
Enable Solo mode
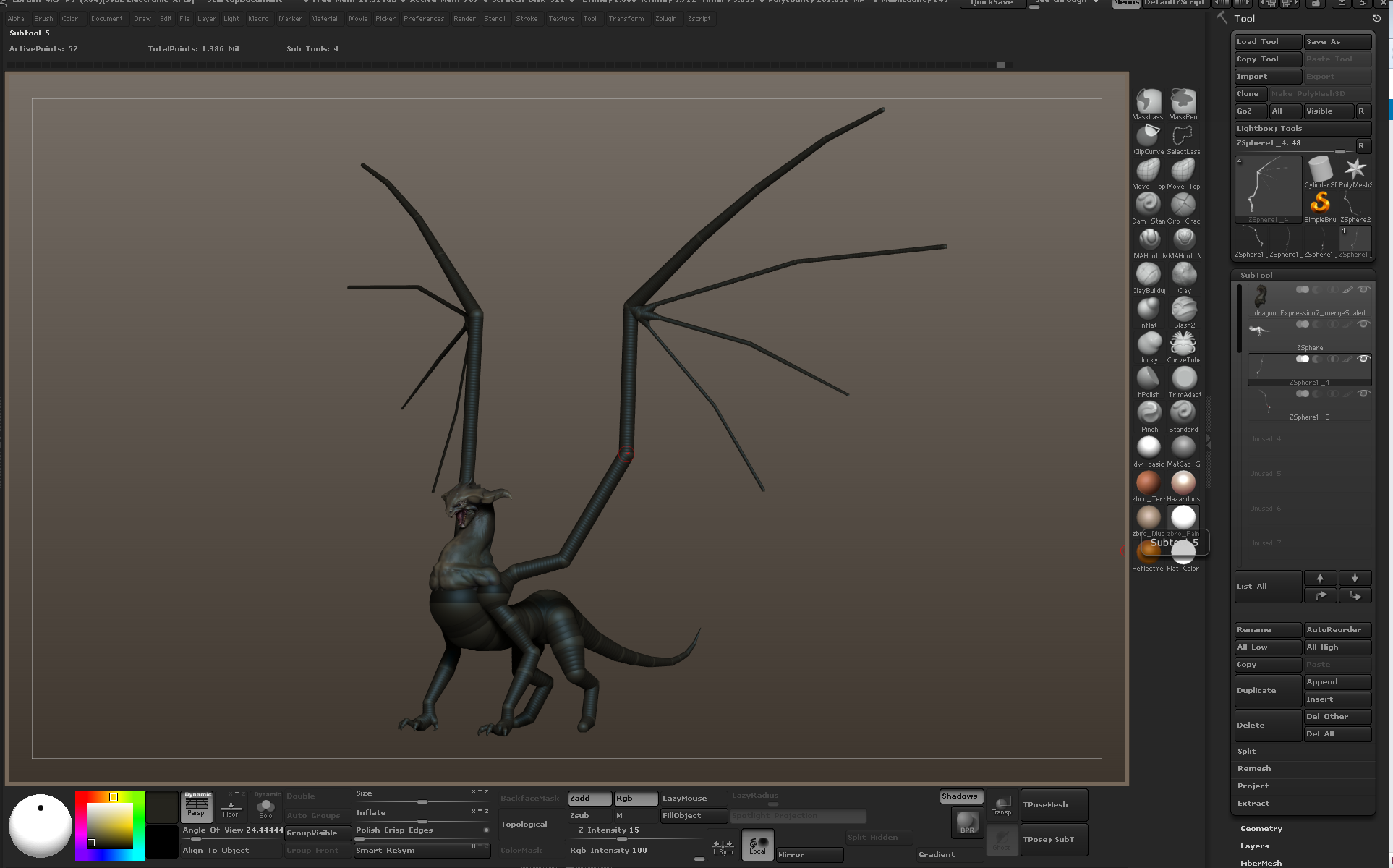265,807
